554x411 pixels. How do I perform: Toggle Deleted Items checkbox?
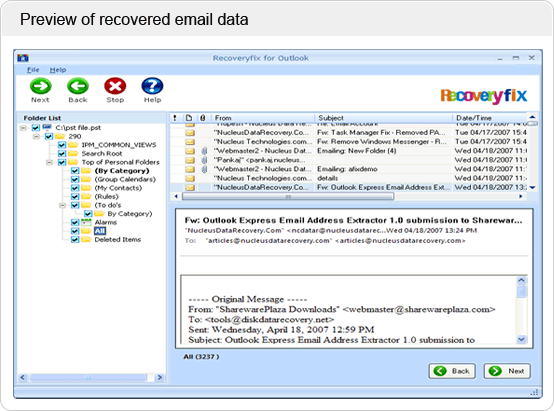75,240
